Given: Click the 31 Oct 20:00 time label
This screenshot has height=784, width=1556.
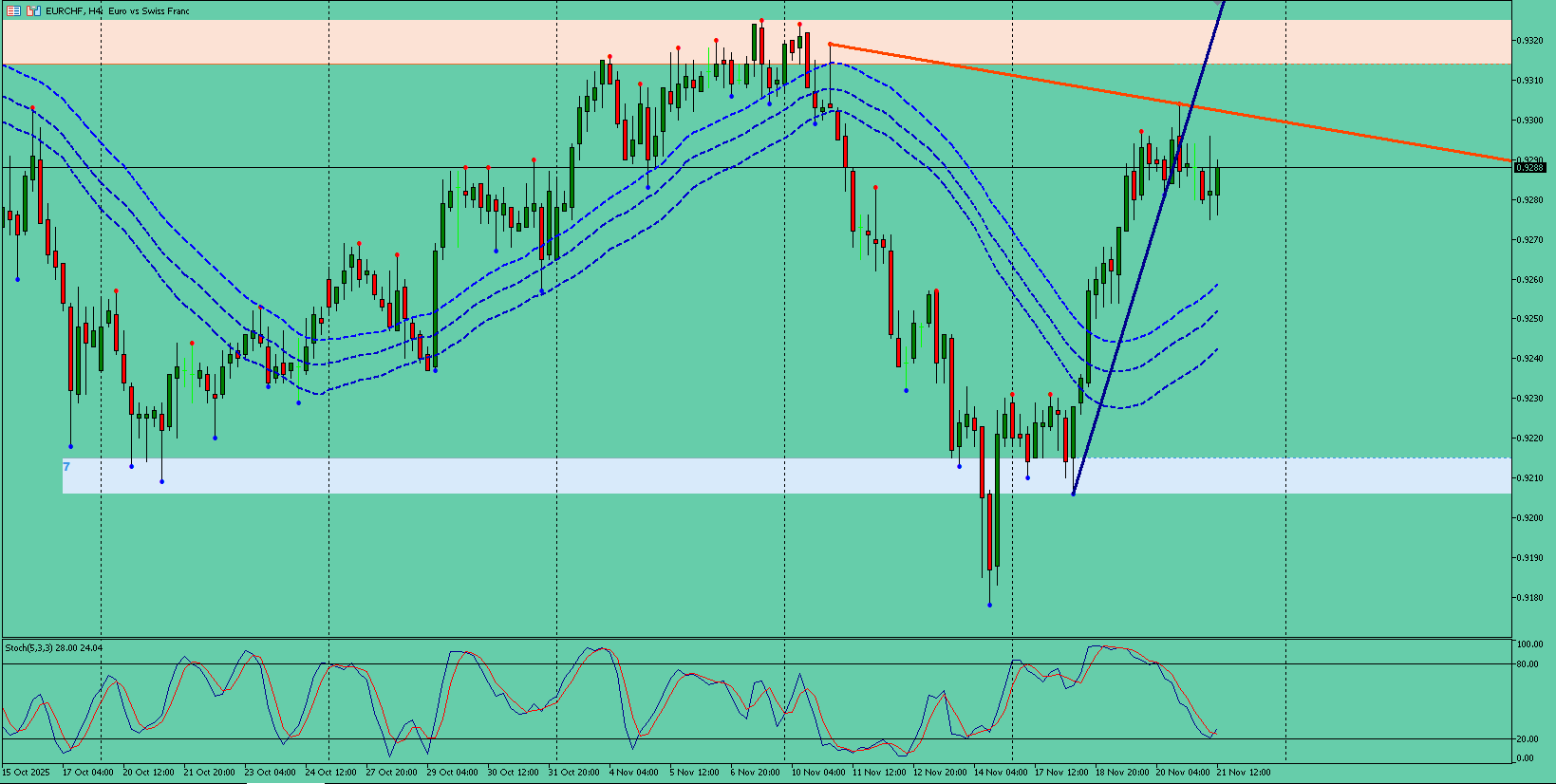Looking at the screenshot, I should [x=573, y=773].
